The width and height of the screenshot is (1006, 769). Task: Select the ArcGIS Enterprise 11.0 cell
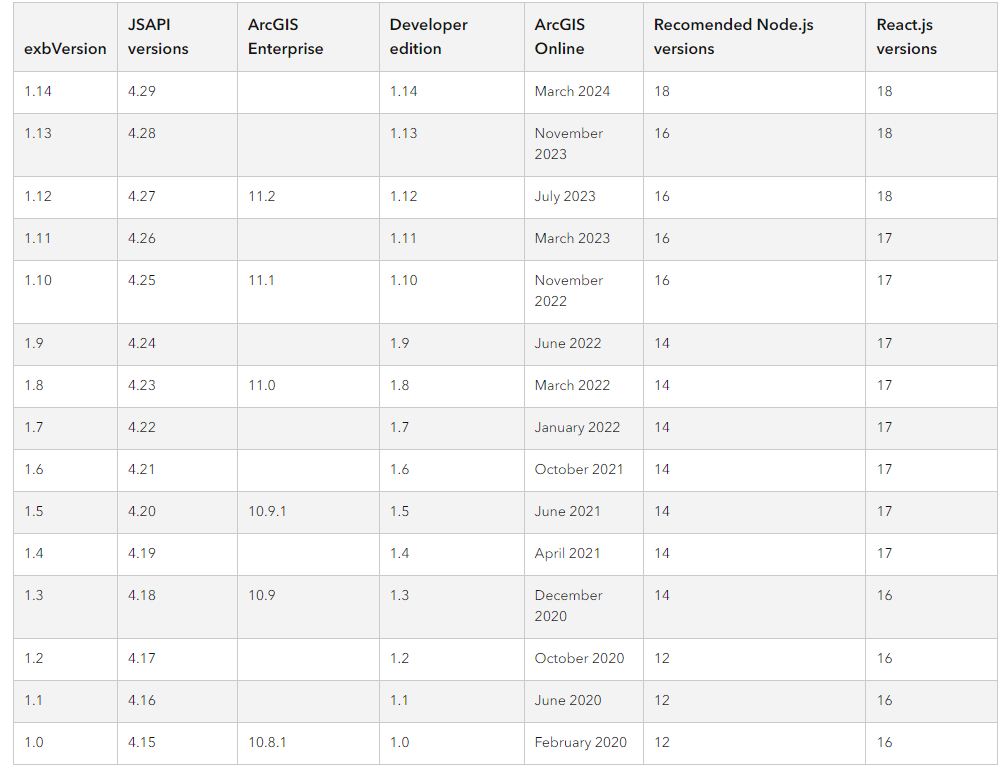pos(262,385)
